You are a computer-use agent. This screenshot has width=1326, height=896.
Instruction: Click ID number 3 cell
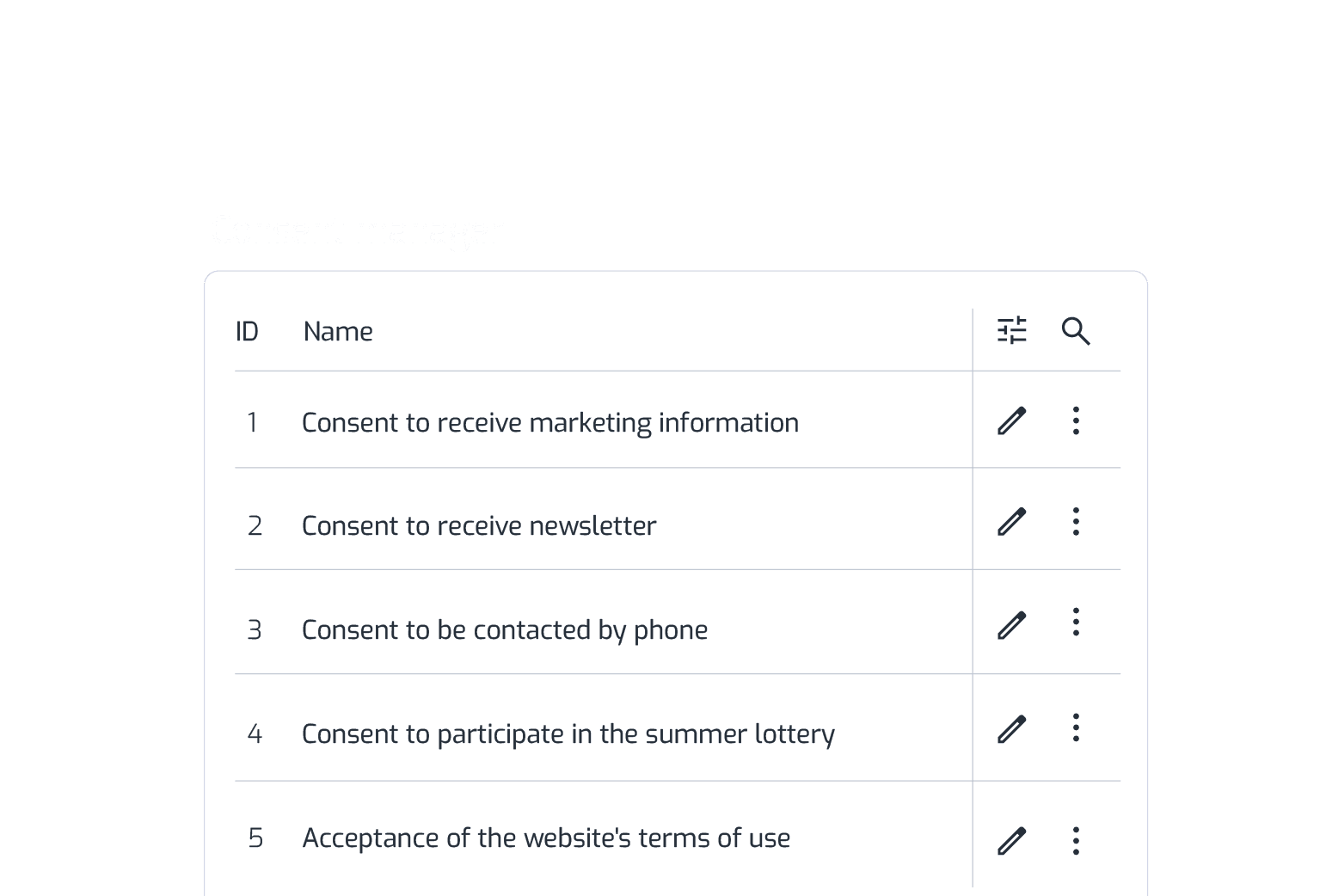pyautogui.click(x=255, y=629)
